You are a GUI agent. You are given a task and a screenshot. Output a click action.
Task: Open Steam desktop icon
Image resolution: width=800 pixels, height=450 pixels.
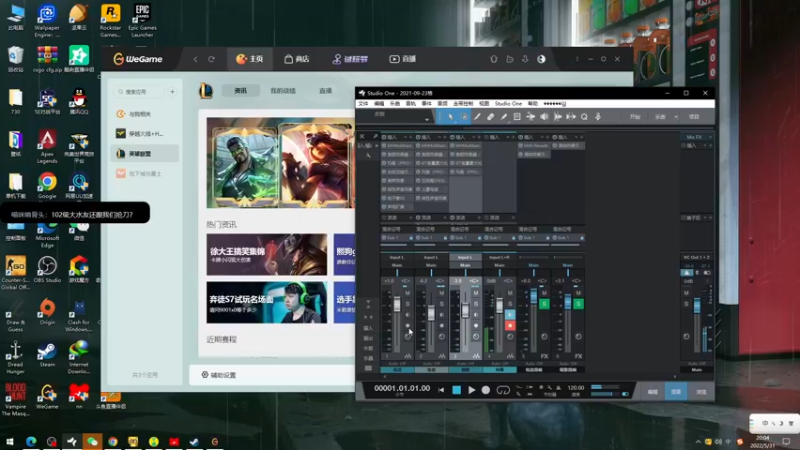pyautogui.click(x=47, y=355)
